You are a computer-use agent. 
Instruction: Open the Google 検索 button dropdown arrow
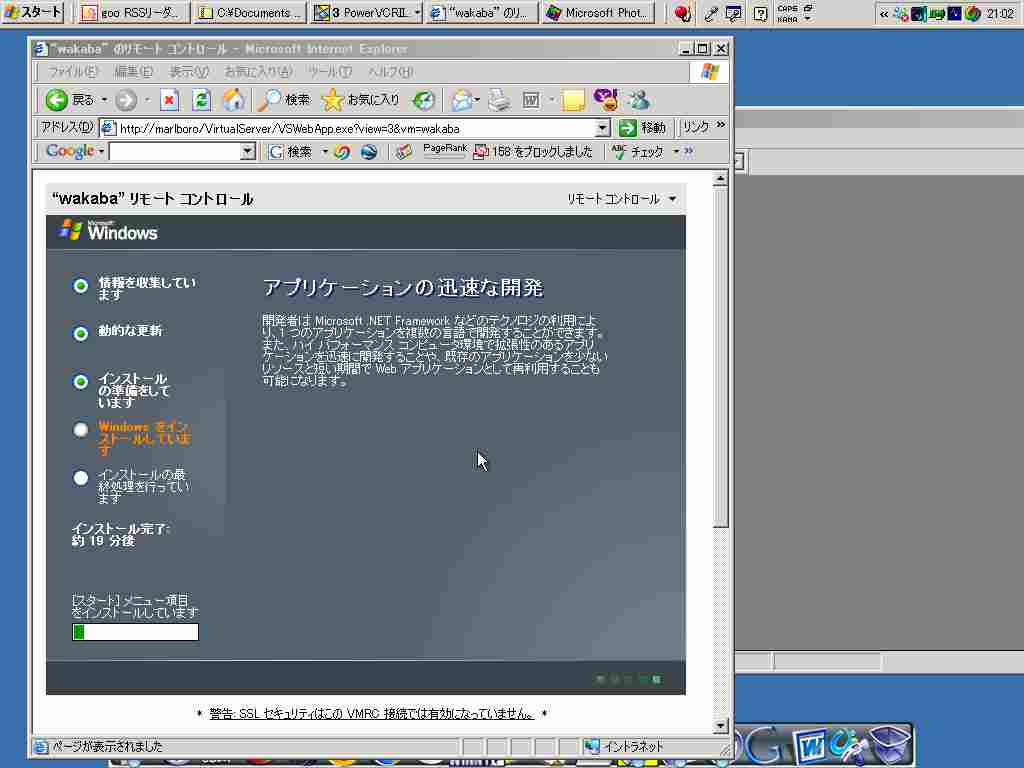(325, 152)
